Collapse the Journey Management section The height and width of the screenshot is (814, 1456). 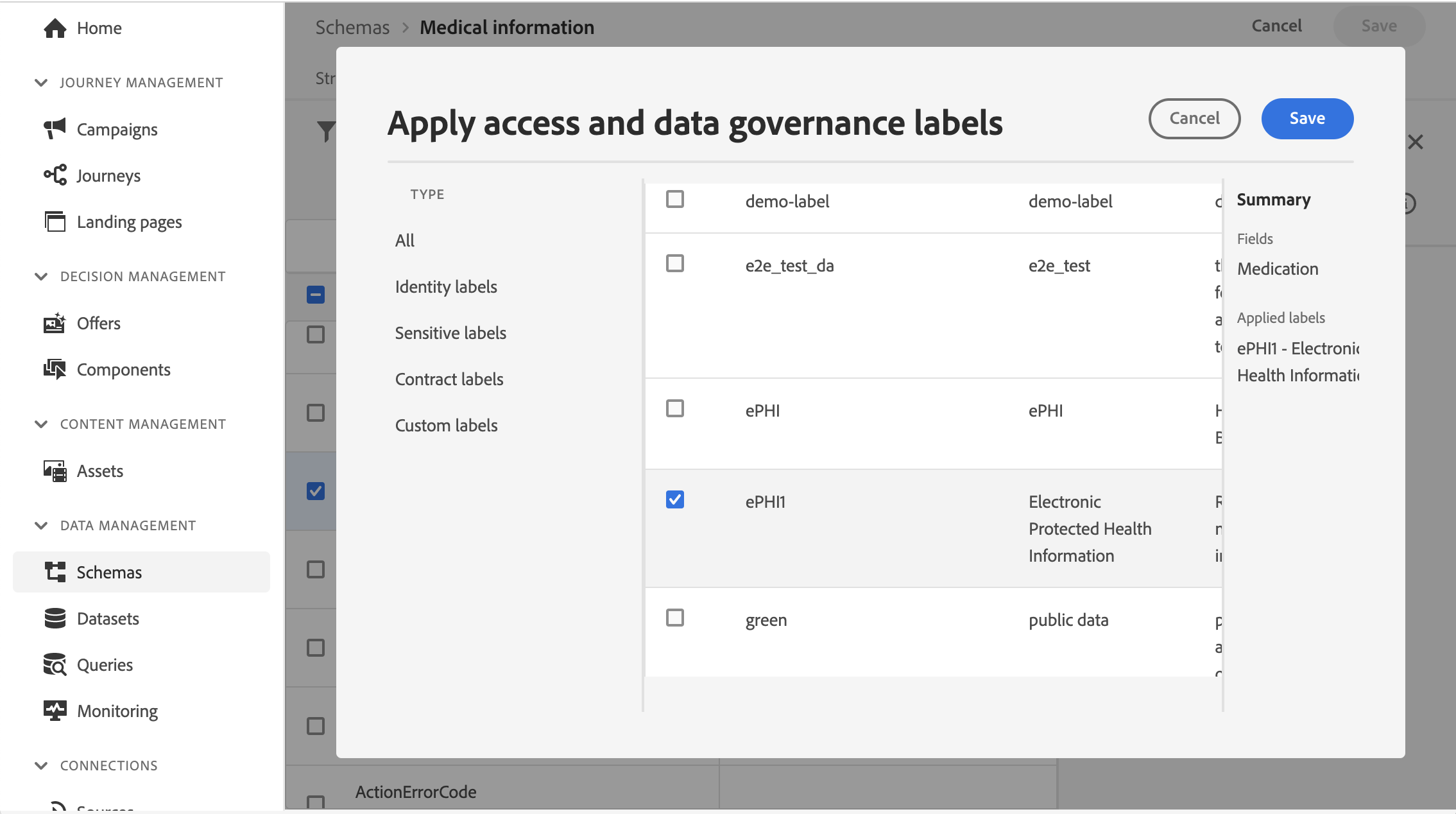tap(41, 82)
